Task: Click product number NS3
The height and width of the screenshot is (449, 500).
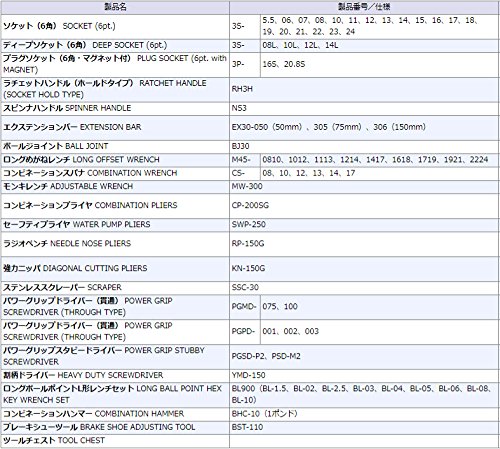Action: click(x=364, y=108)
